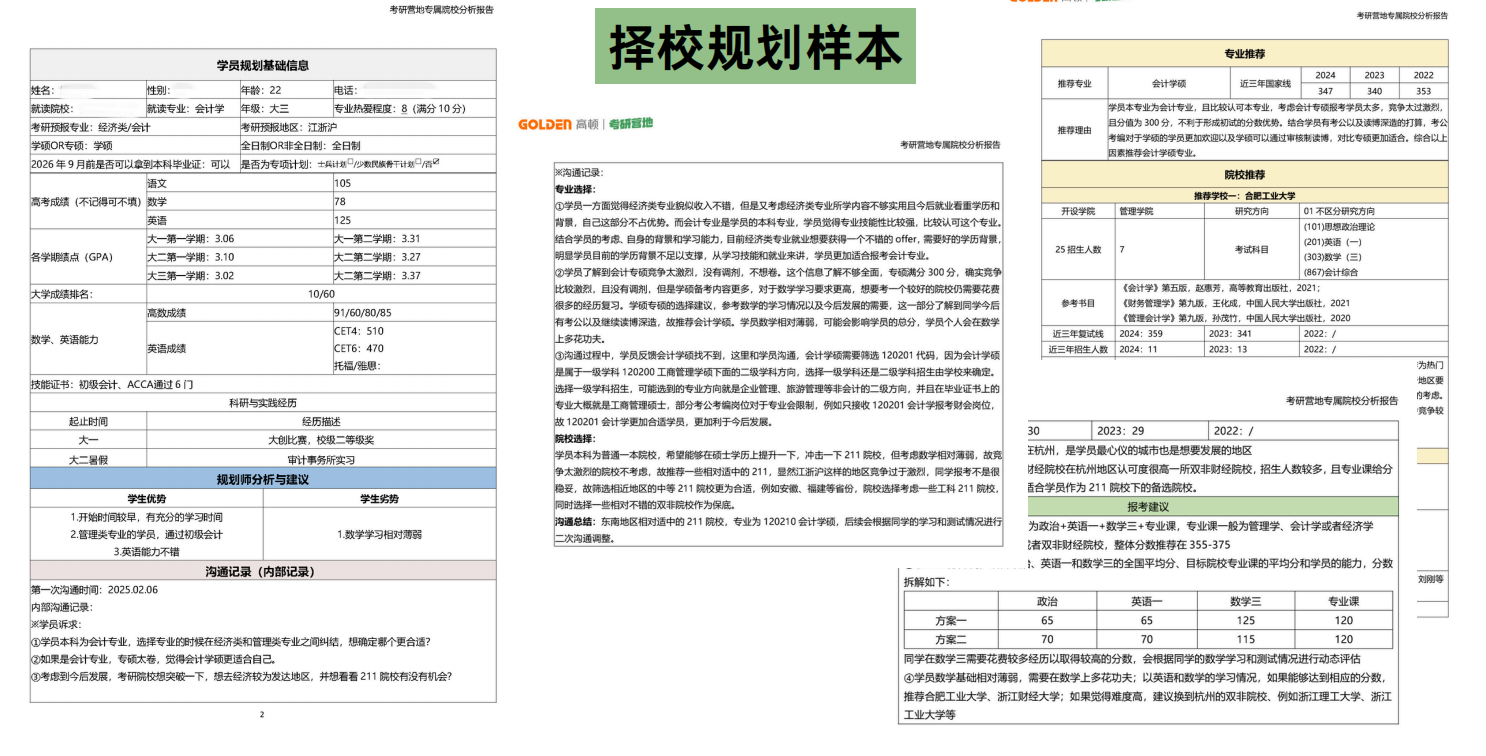Image resolution: width=1486 pixels, height=756 pixels.
Task: Click the 数学三 column header
Action: tap(1245, 602)
